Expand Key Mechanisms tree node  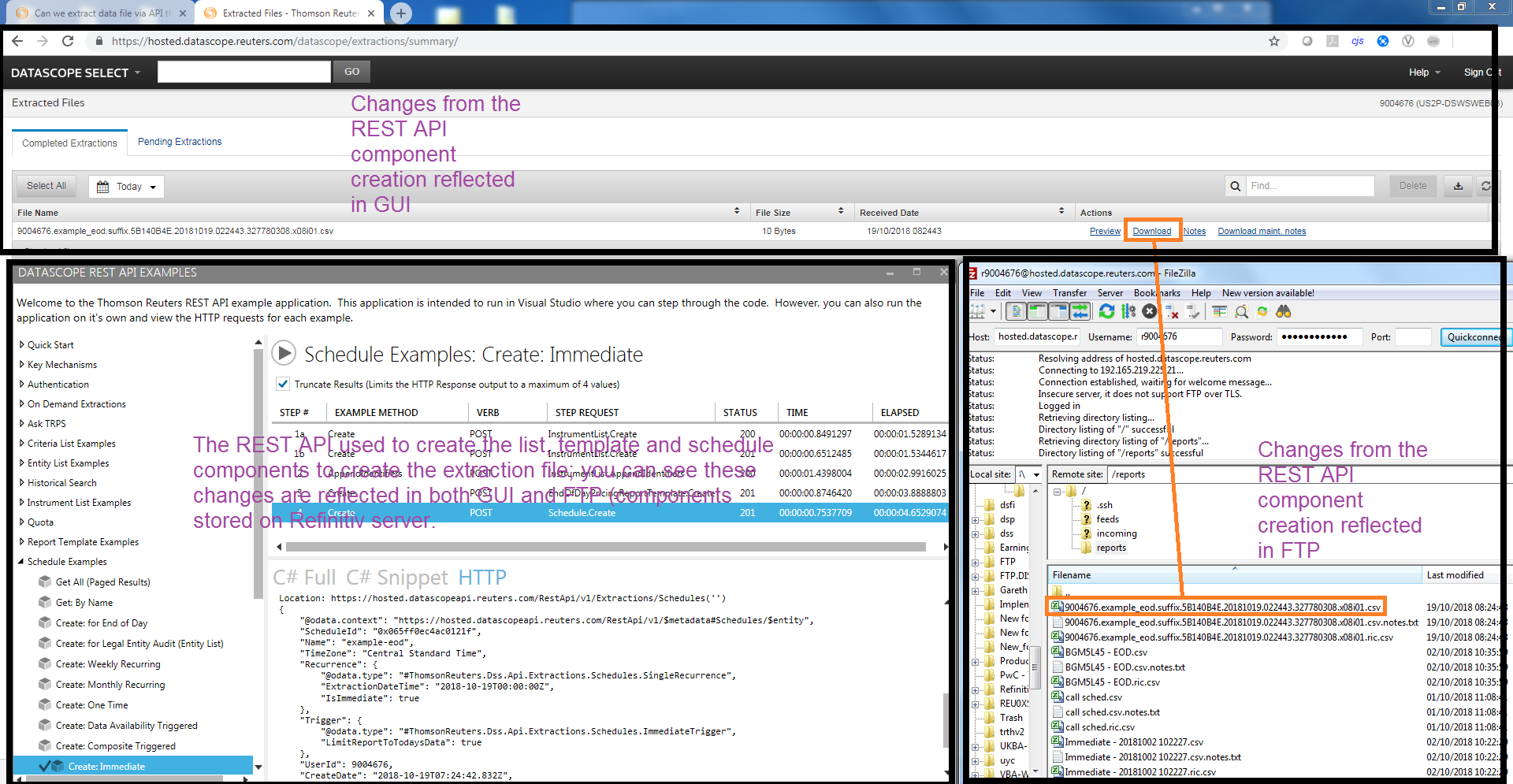click(x=22, y=364)
